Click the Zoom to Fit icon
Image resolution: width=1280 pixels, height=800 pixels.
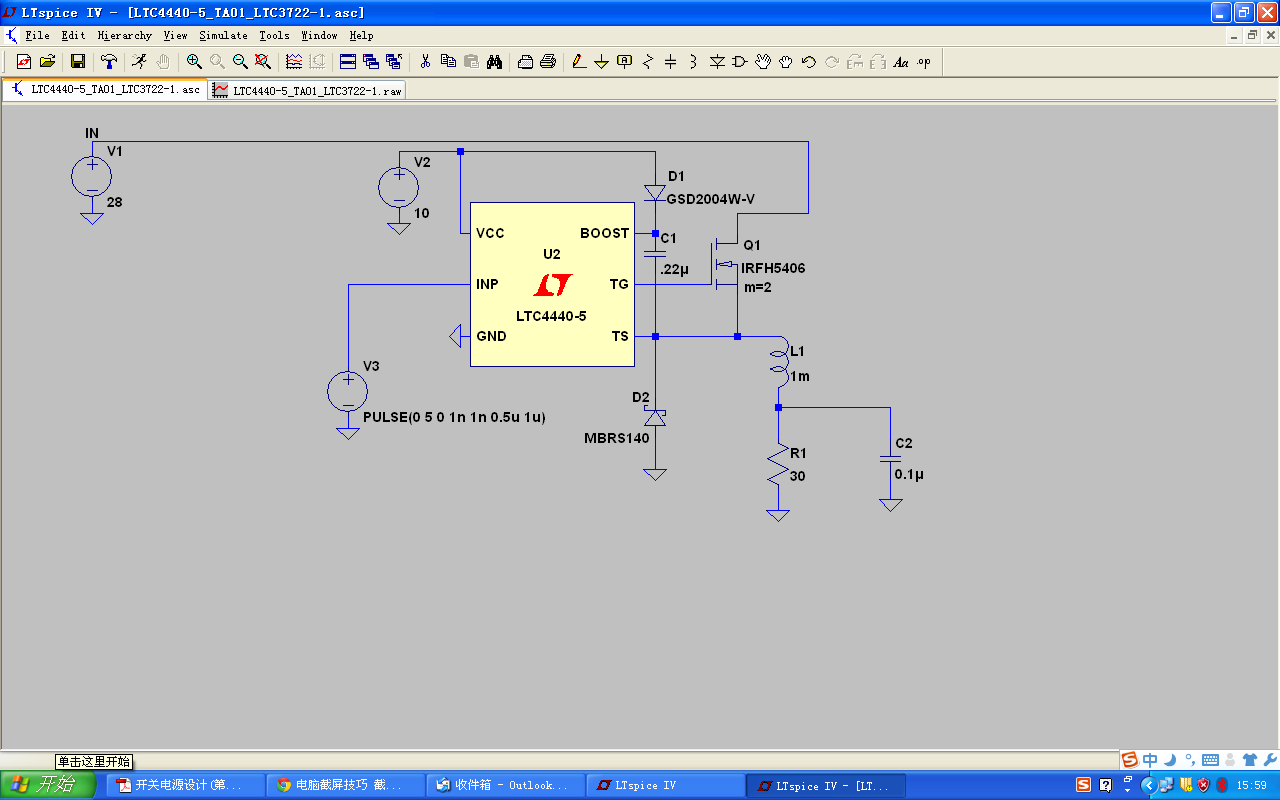[263, 62]
